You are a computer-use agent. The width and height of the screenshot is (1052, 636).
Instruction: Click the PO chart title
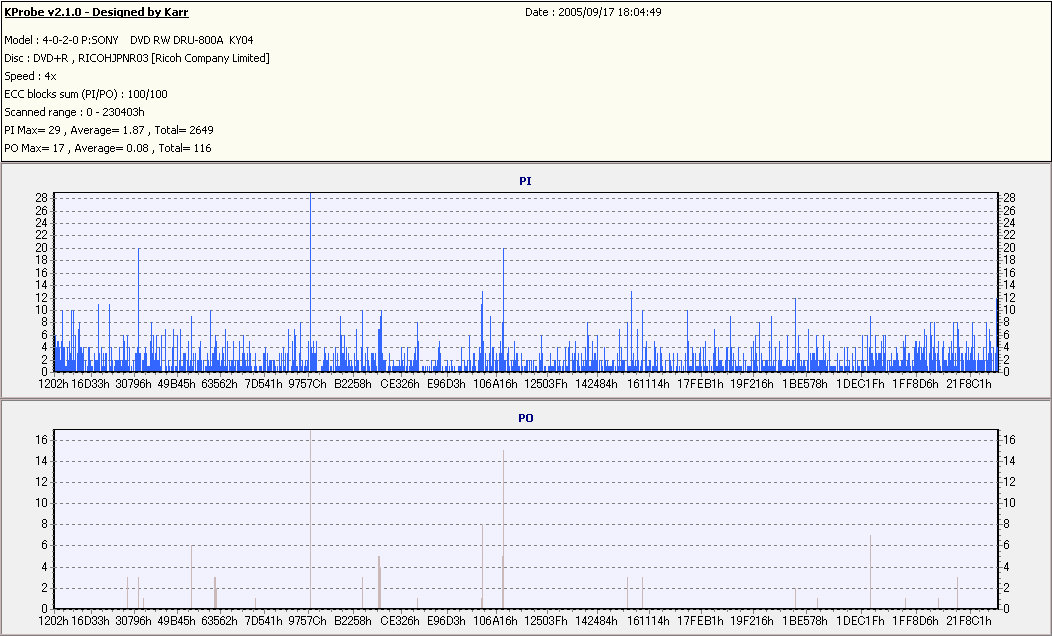pos(525,418)
